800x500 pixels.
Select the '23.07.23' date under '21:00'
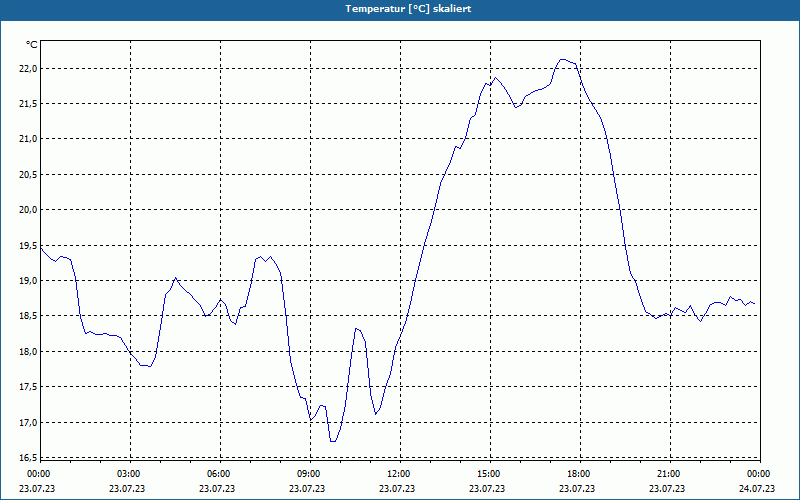tap(667, 488)
